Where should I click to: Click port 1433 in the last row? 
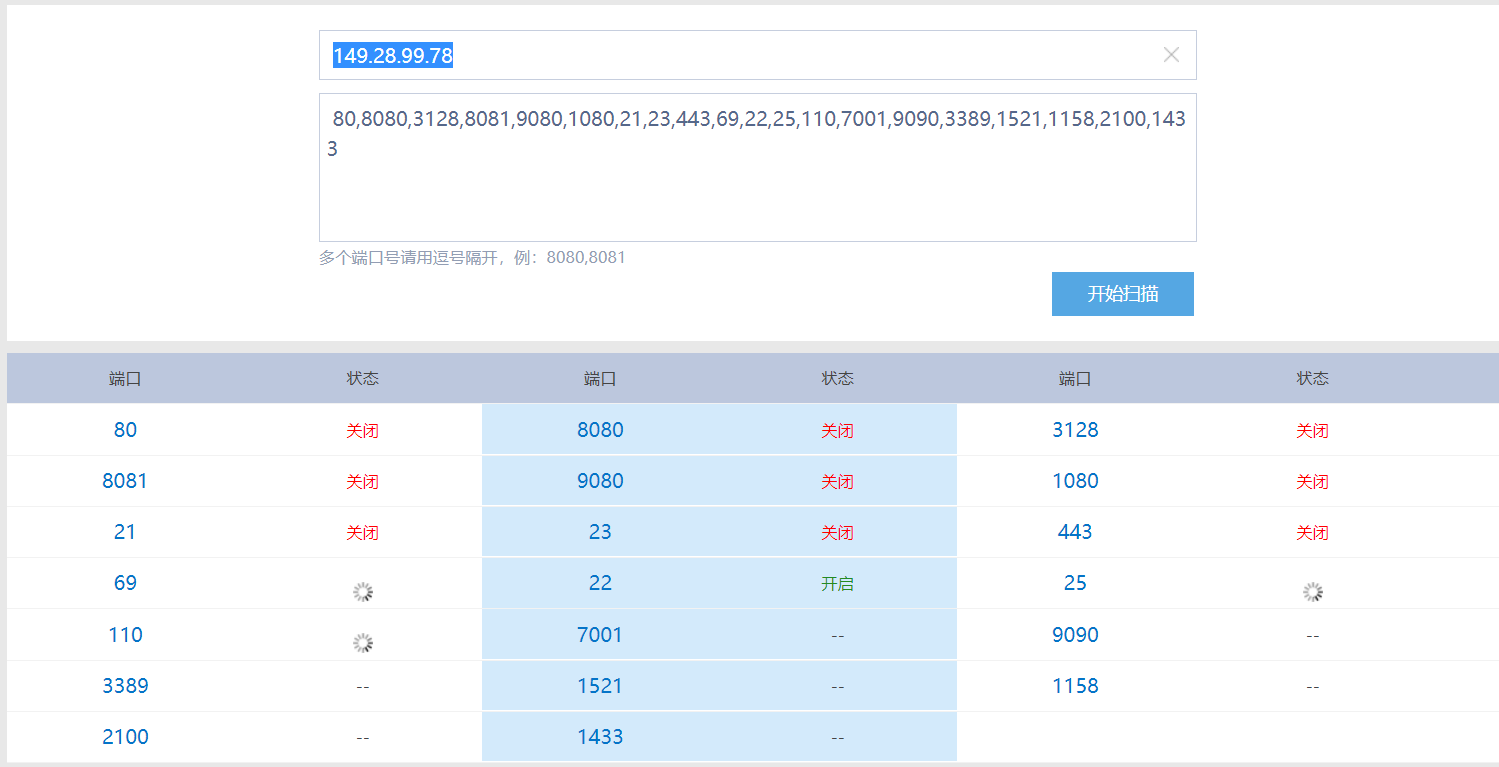(x=600, y=737)
